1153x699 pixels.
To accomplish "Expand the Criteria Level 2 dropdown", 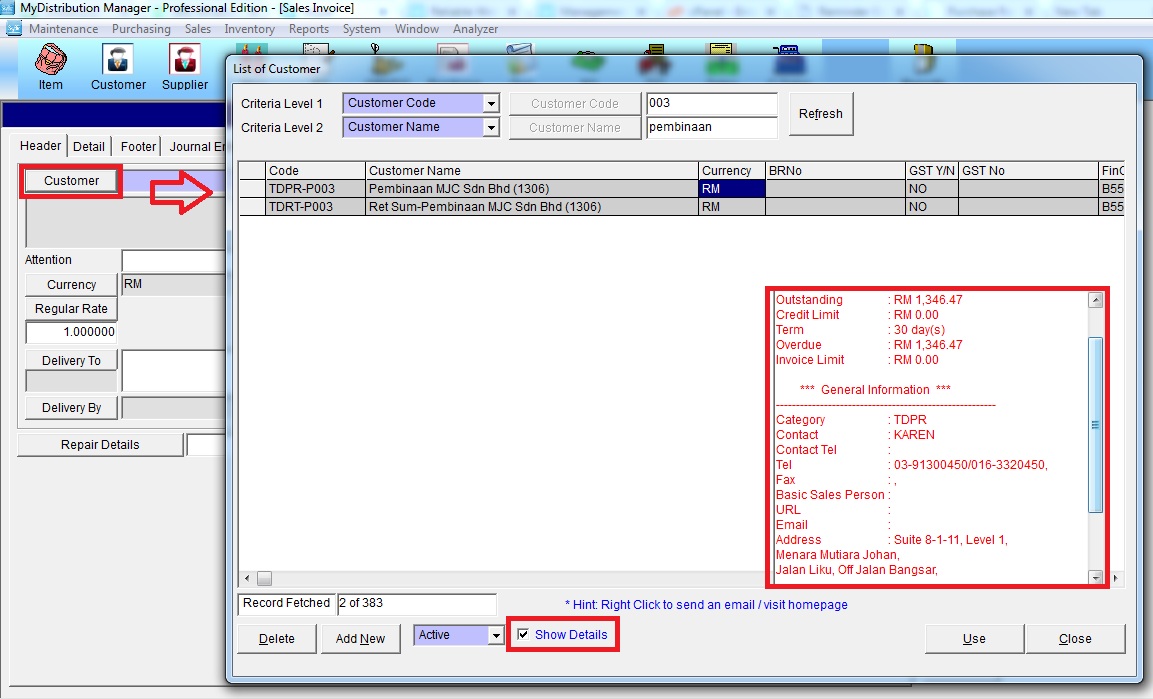I will click(x=491, y=127).
